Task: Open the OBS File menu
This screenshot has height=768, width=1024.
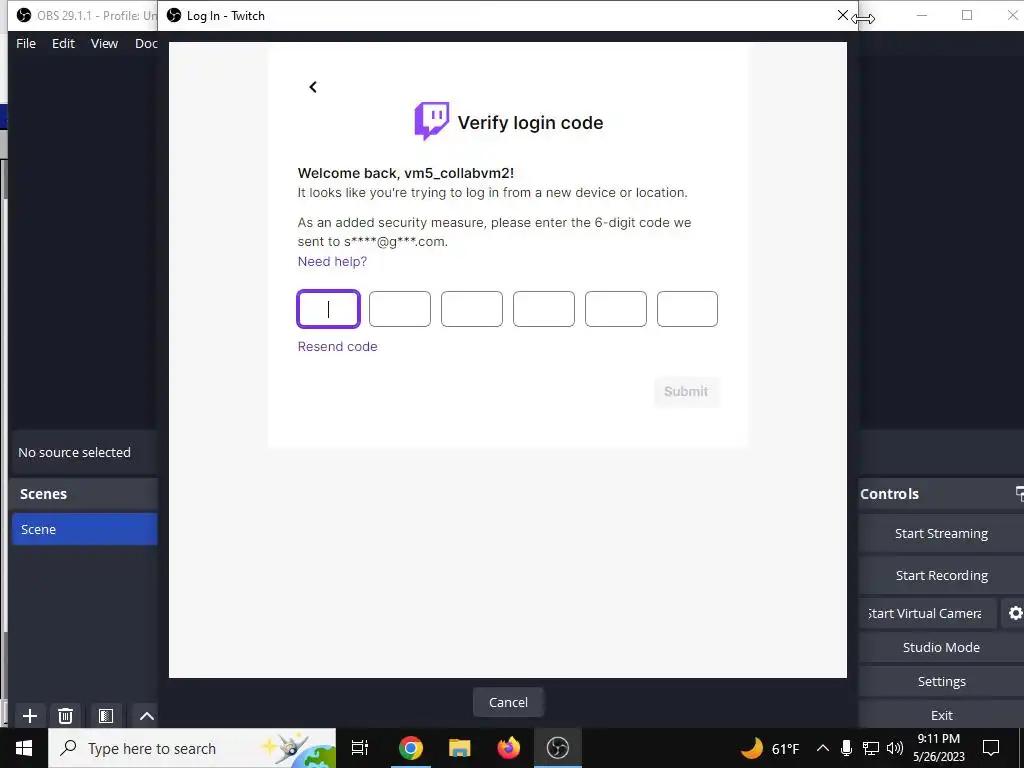Action: [x=26, y=43]
